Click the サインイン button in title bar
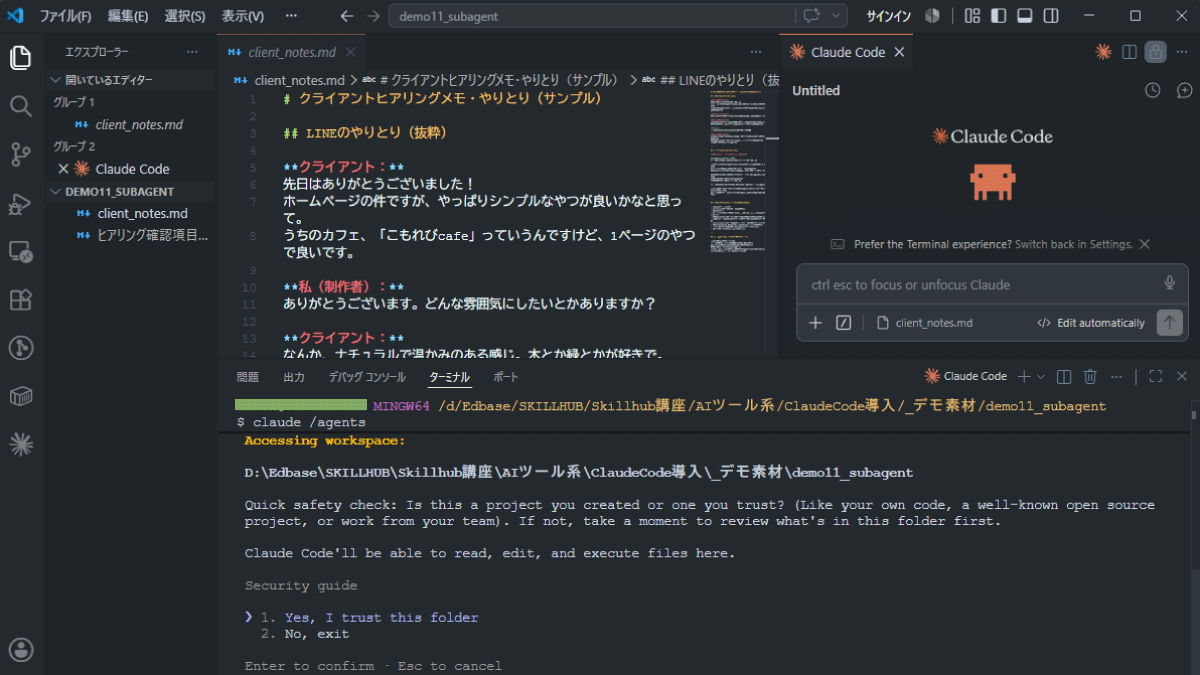The height and width of the screenshot is (675, 1200). pos(888,16)
